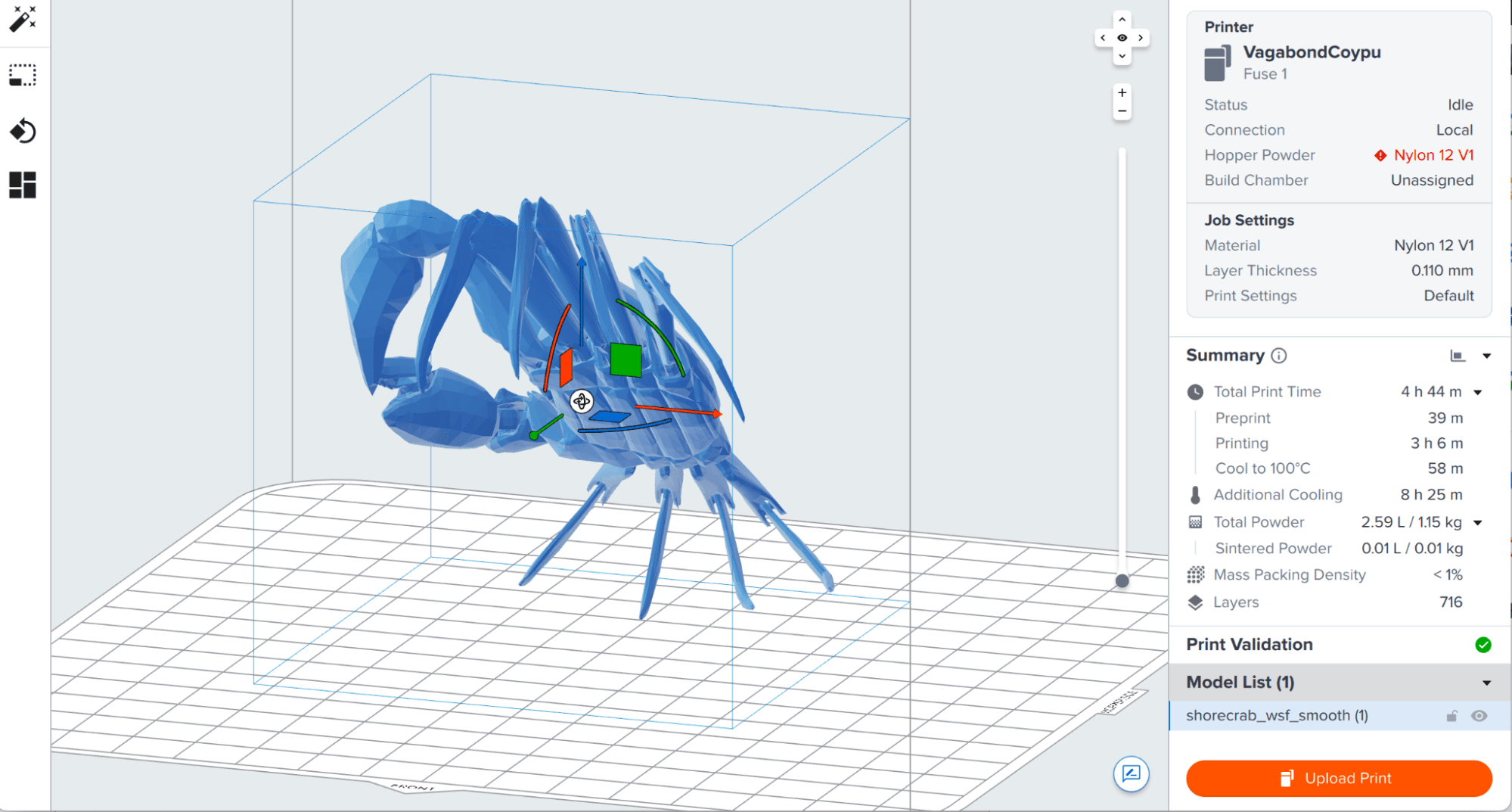Reset view using center eye icon

click(1122, 38)
